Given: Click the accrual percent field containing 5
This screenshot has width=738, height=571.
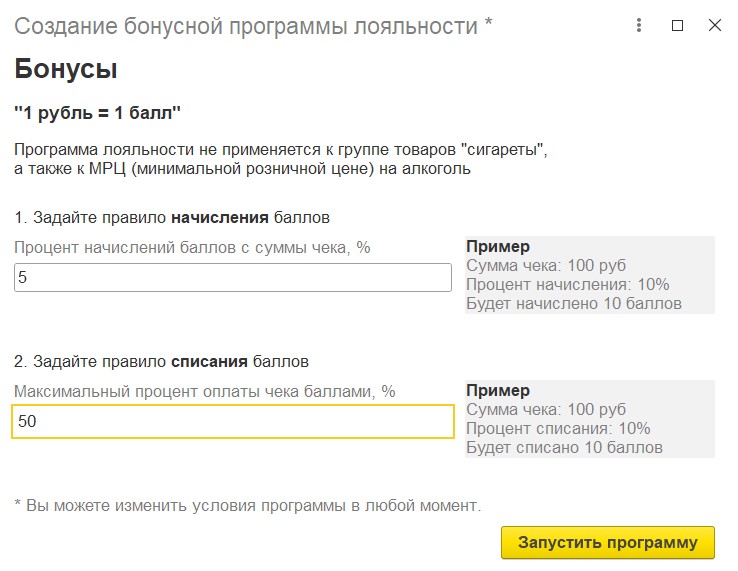Looking at the screenshot, I should [x=233, y=277].
